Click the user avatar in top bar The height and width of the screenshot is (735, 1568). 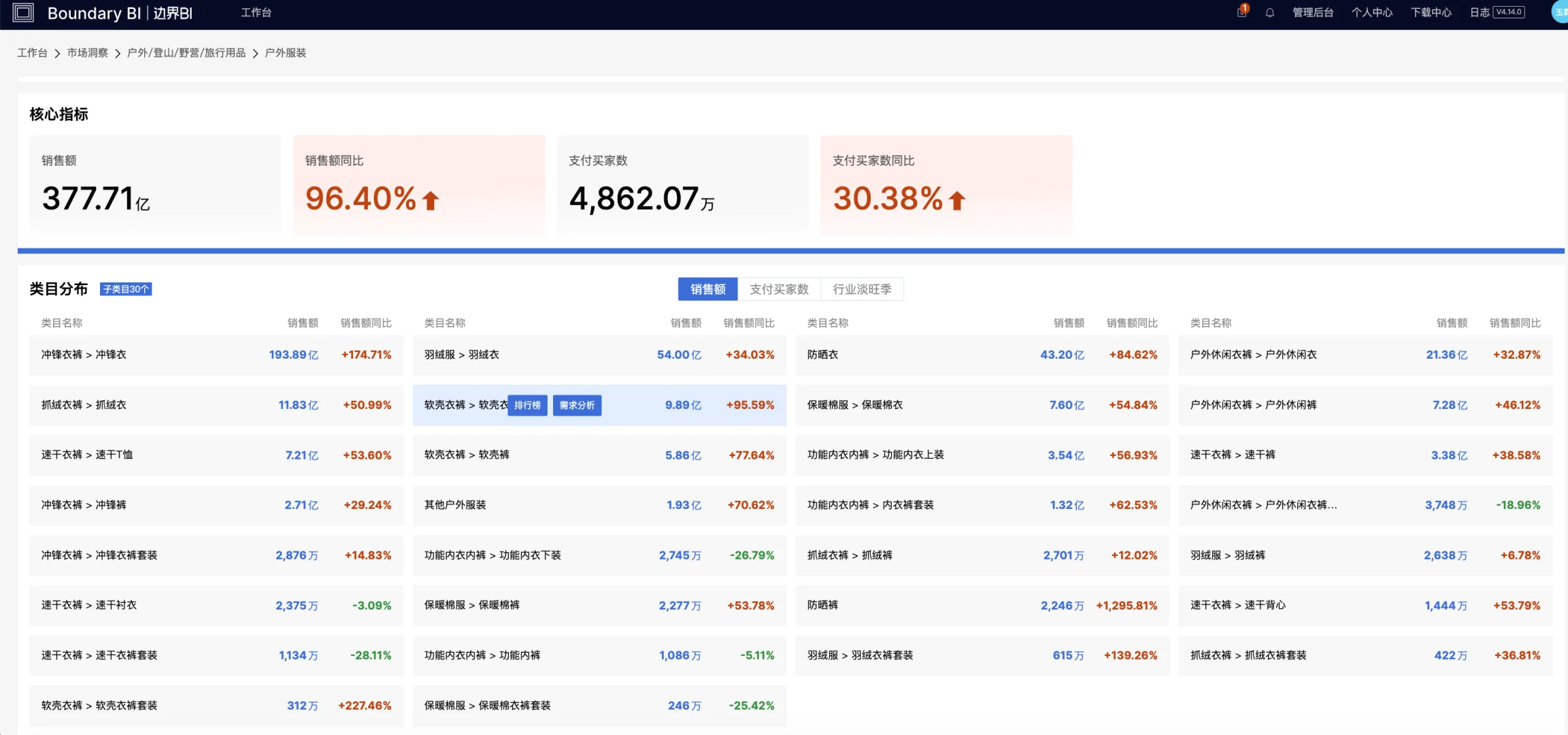1560,12
